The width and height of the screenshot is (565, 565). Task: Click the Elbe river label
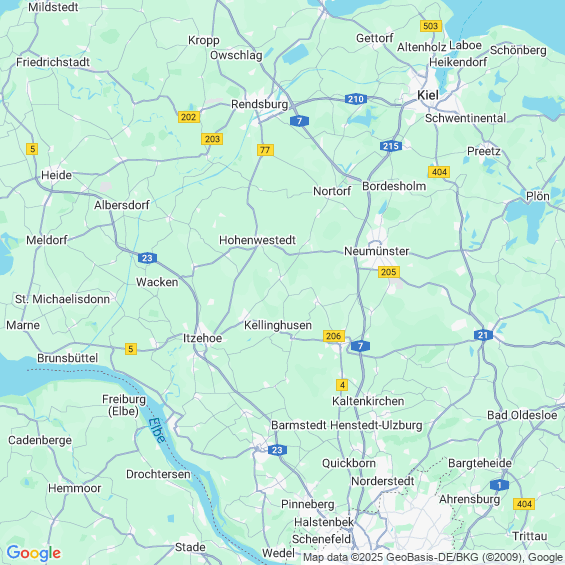click(x=157, y=430)
